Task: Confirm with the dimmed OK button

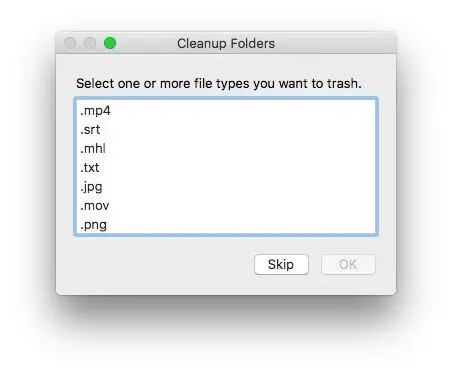Action: pyautogui.click(x=348, y=264)
